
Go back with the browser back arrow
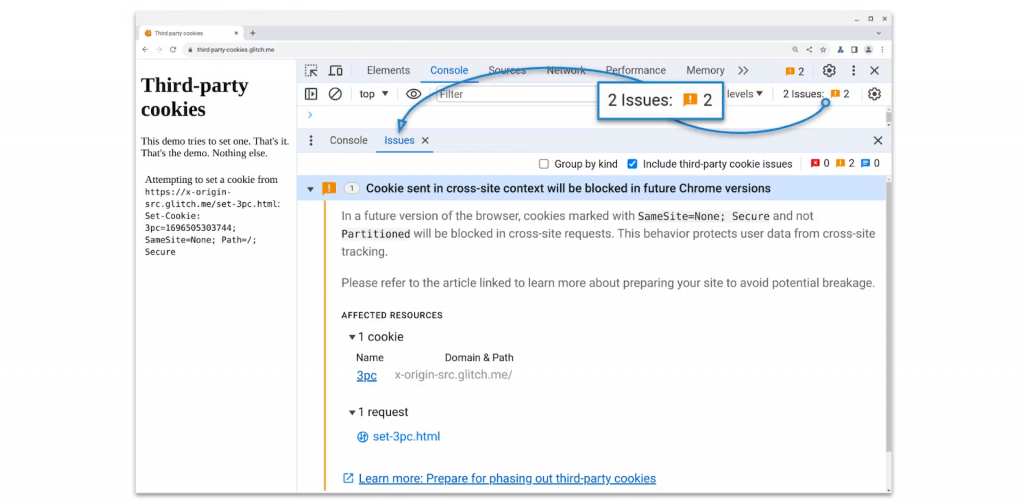(x=146, y=49)
